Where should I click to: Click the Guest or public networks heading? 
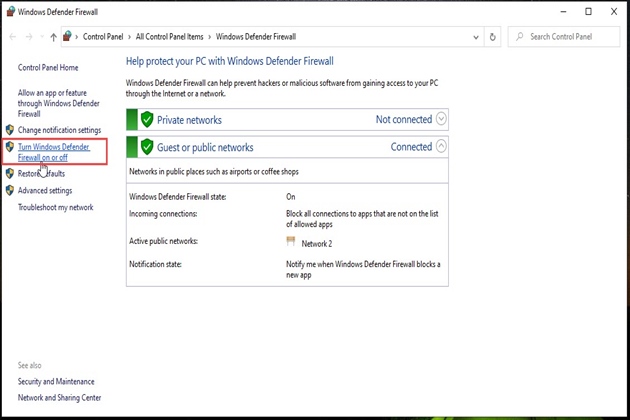click(x=205, y=148)
